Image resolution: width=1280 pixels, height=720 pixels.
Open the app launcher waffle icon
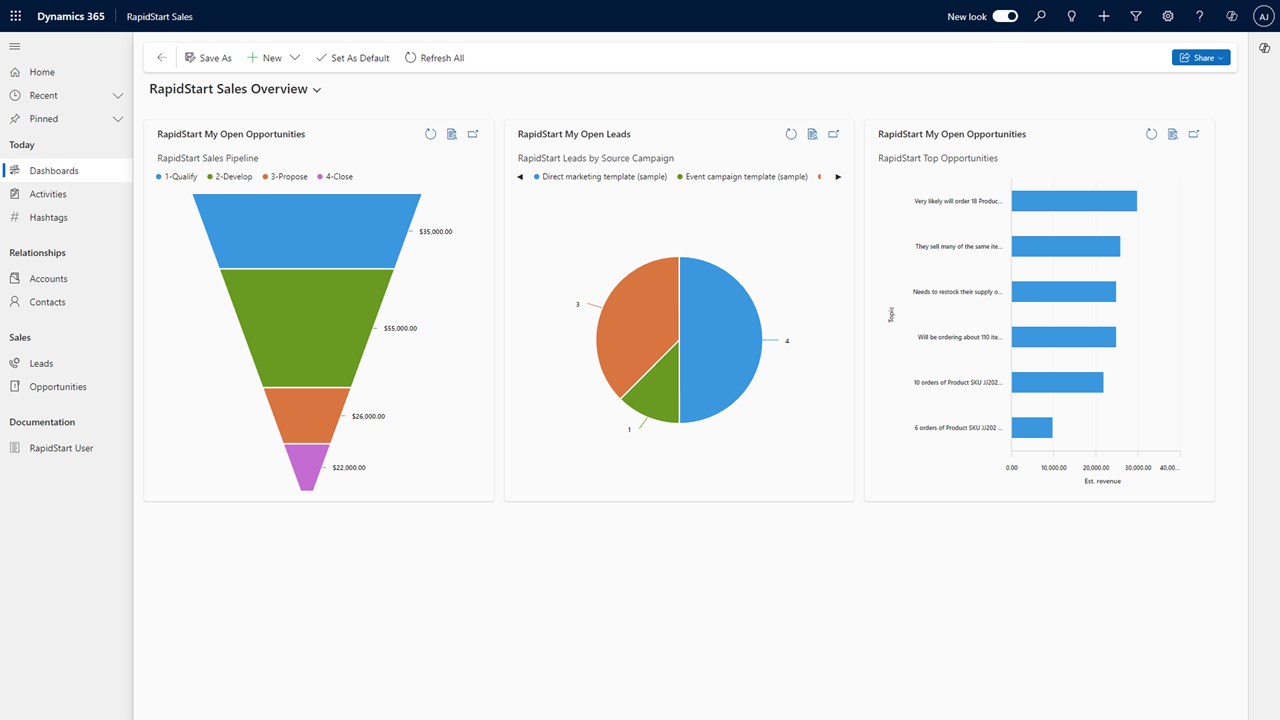click(x=15, y=16)
